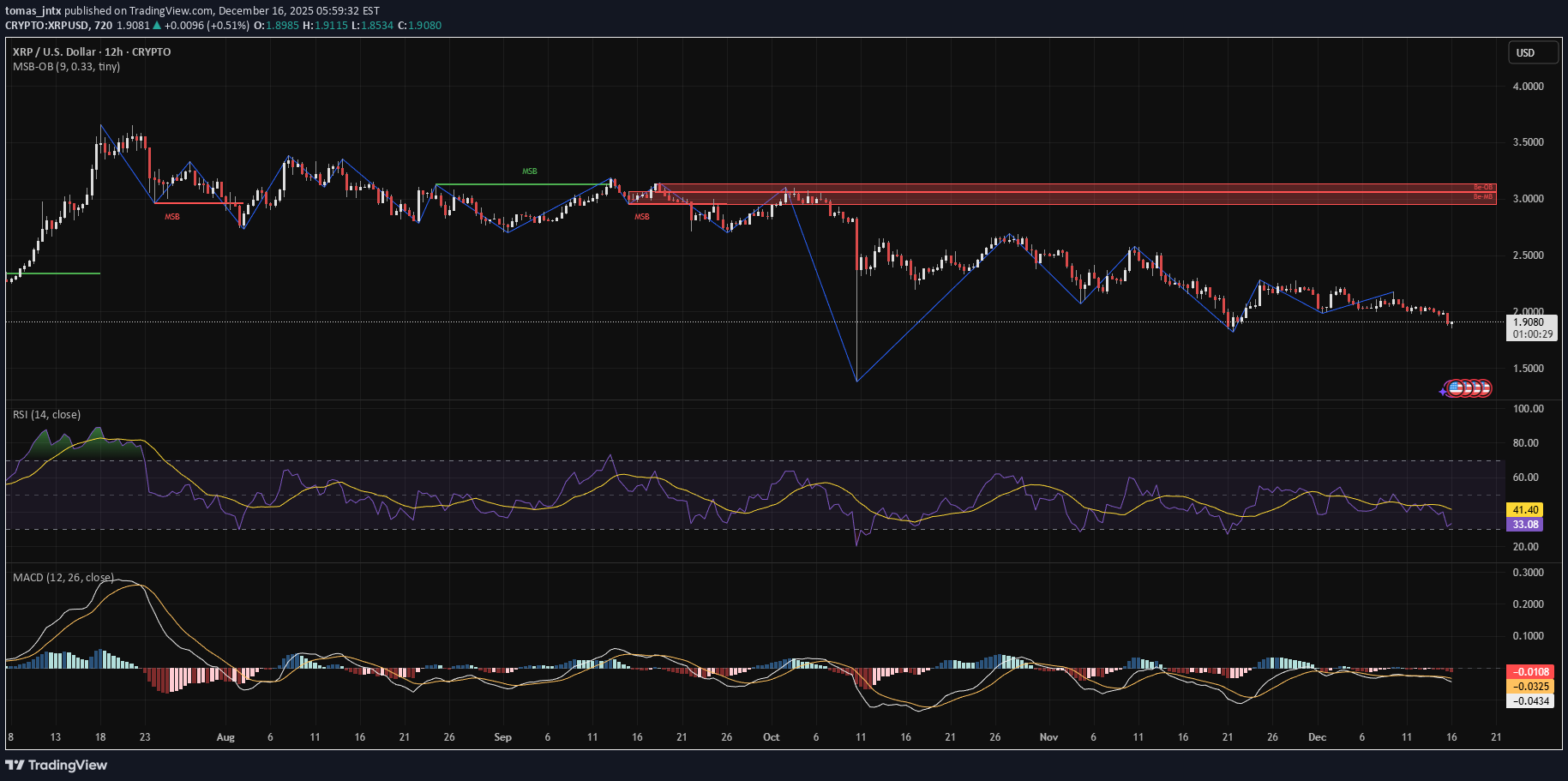Screen dimensions: 1568x781
Task: Click the Oct label on the time axis
Action: coord(771,737)
